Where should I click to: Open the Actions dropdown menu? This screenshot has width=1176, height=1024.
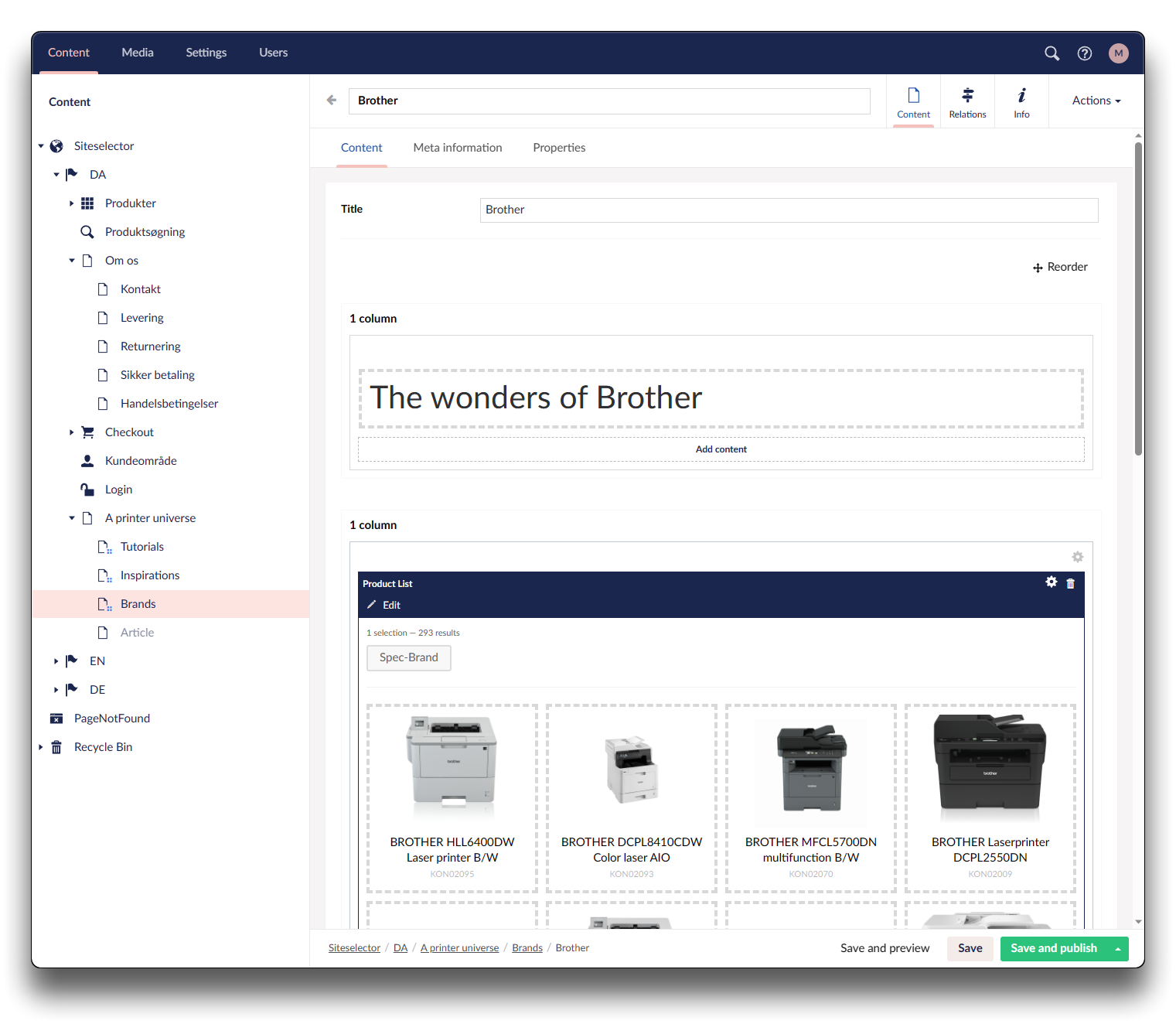pyautogui.click(x=1096, y=101)
